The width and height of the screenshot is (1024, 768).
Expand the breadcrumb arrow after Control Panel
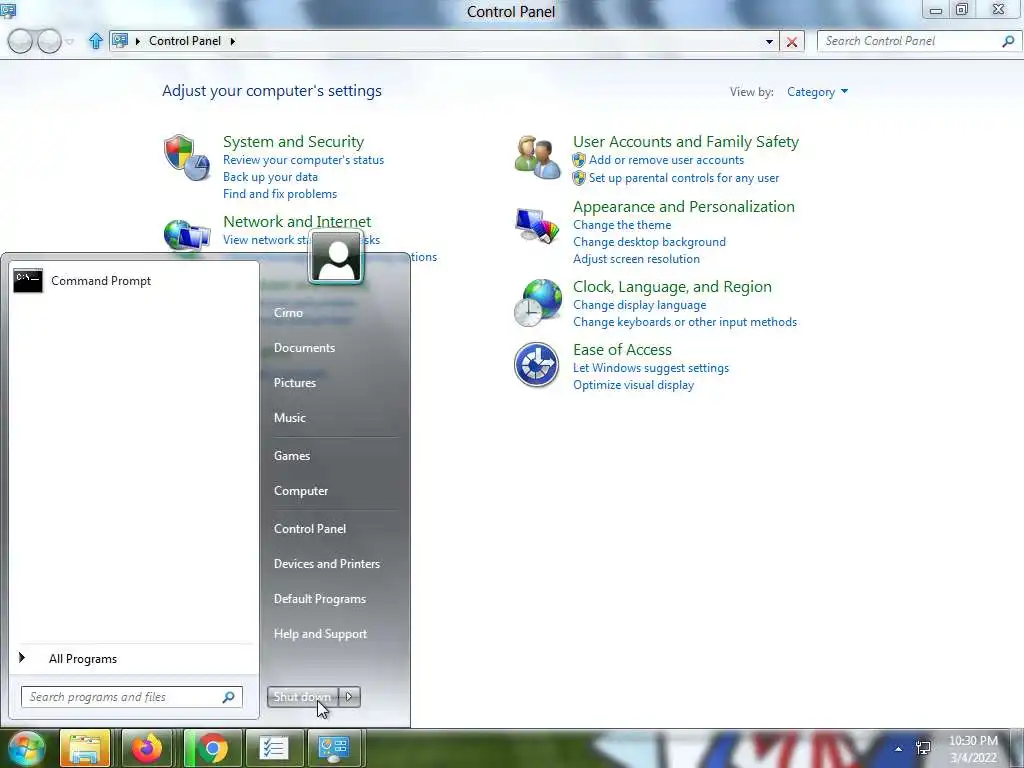point(232,41)
